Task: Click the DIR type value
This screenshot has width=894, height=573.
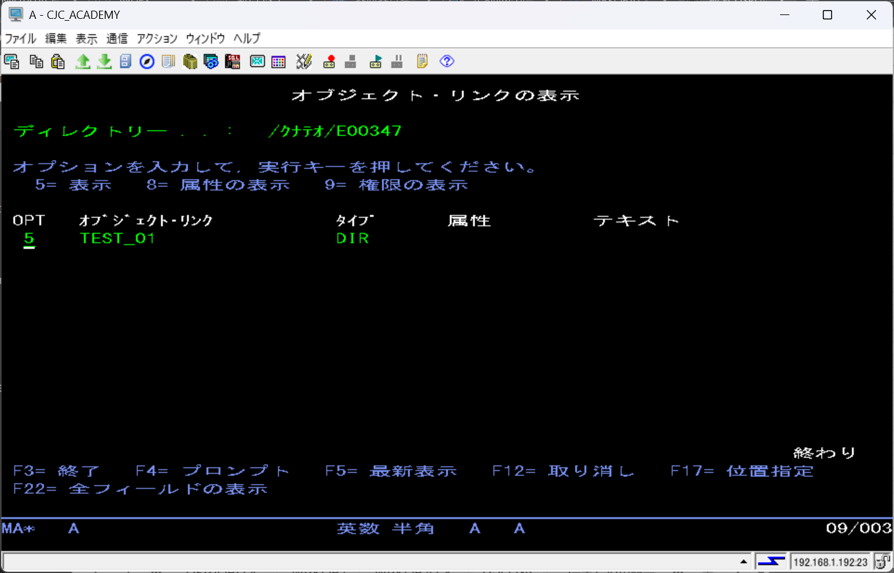Action: click(x=352, y=238)
